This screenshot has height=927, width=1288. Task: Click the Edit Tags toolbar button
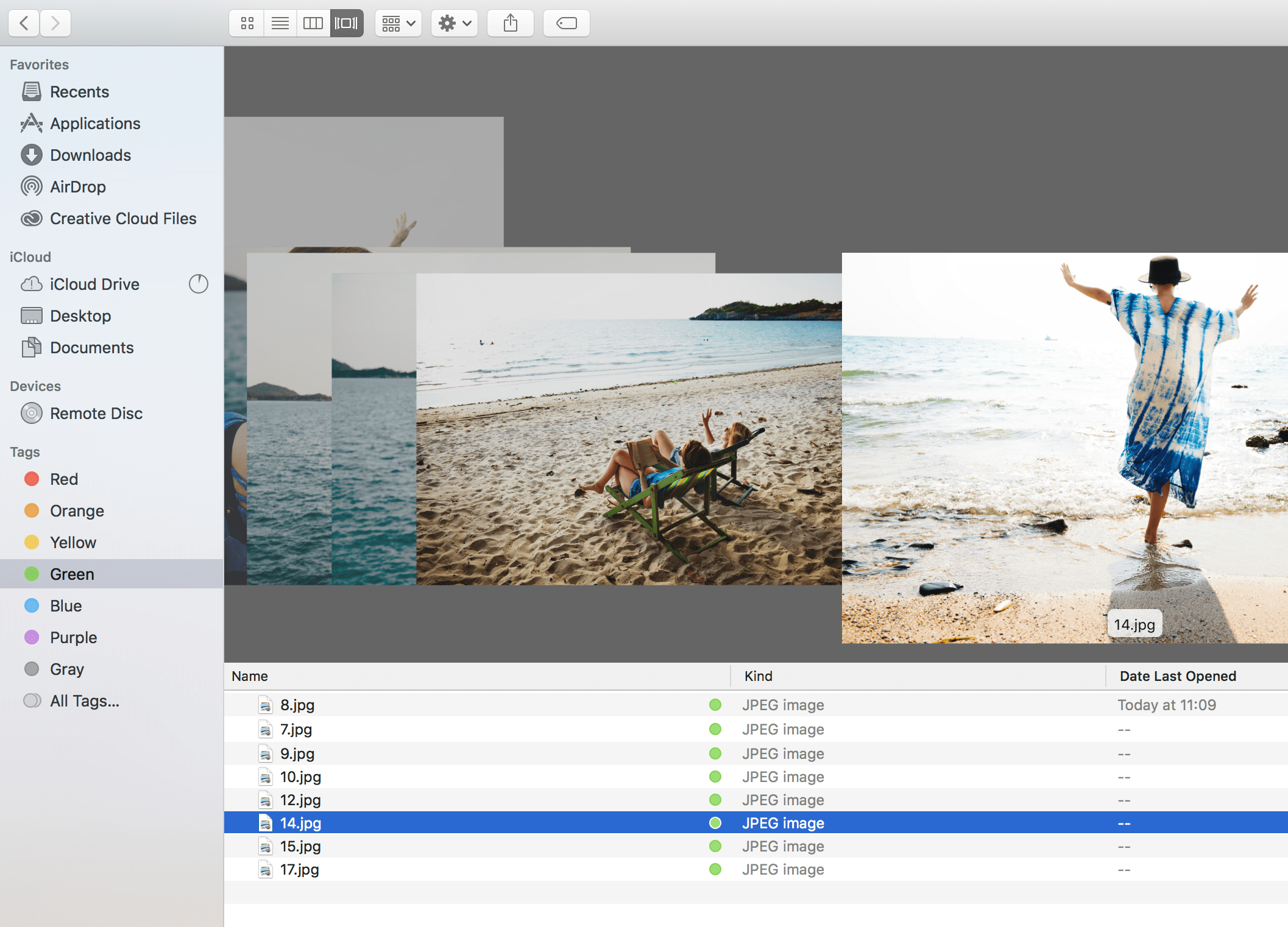pyautogui.click(x=566, y=23)
